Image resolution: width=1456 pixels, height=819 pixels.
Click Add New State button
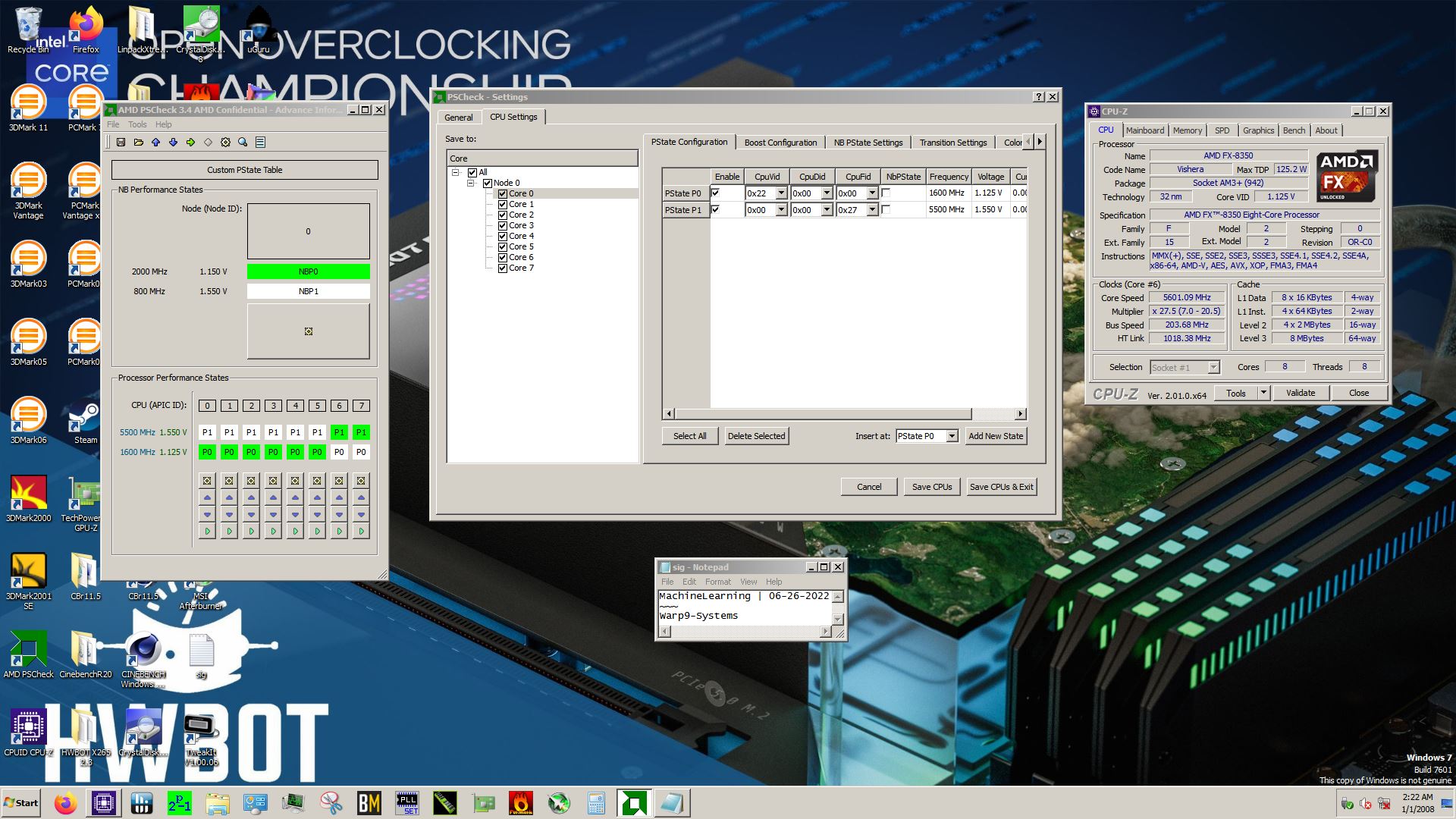[x=996, y=436]
